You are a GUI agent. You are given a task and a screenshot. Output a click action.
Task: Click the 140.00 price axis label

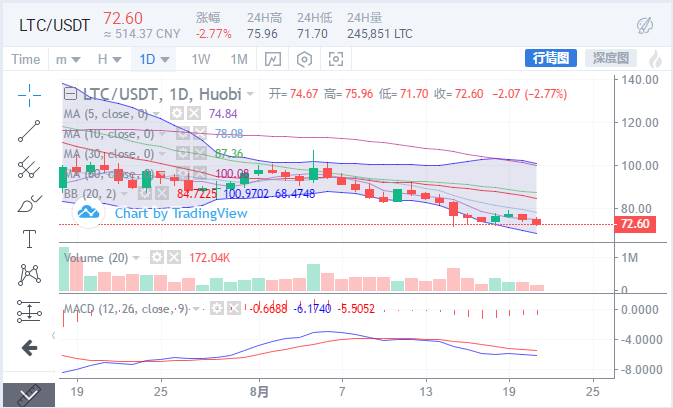(x=640, y=80)
